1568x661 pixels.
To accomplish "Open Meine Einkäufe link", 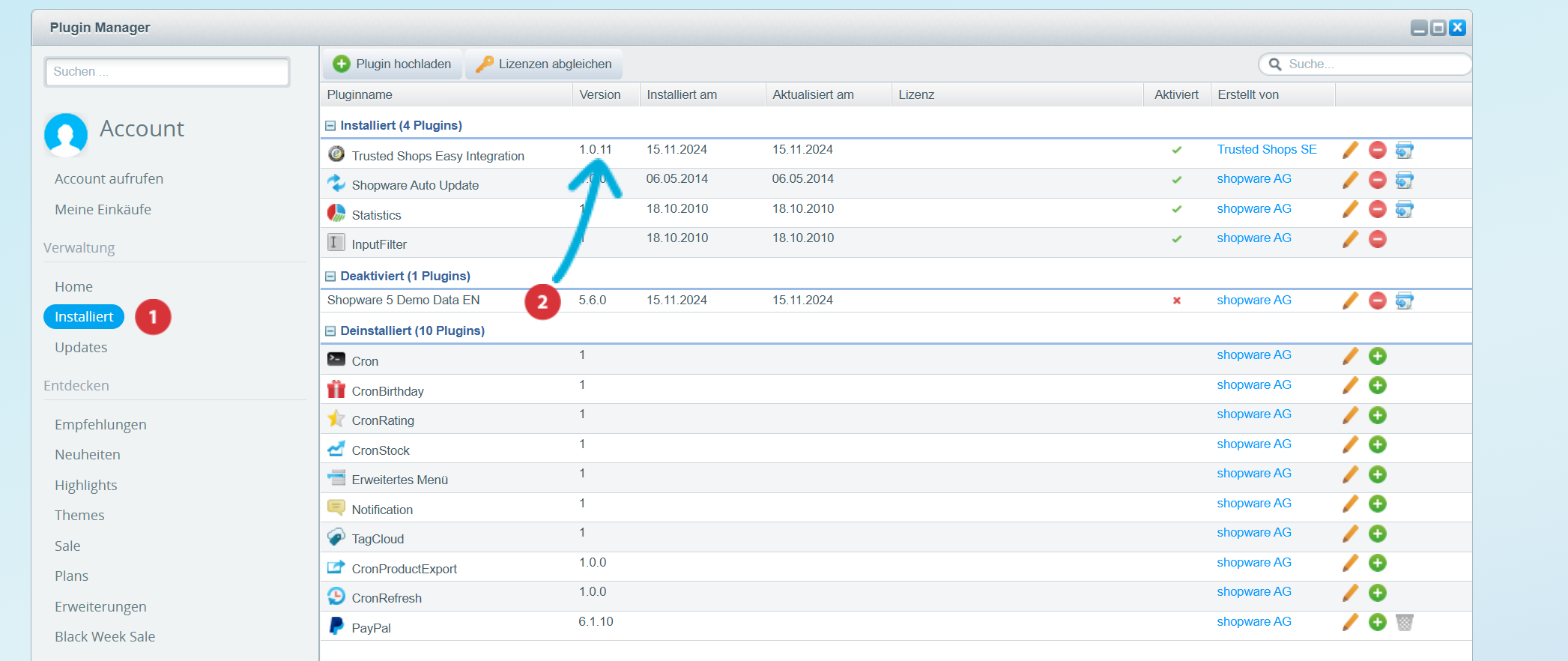I will [x=103, y=210].
